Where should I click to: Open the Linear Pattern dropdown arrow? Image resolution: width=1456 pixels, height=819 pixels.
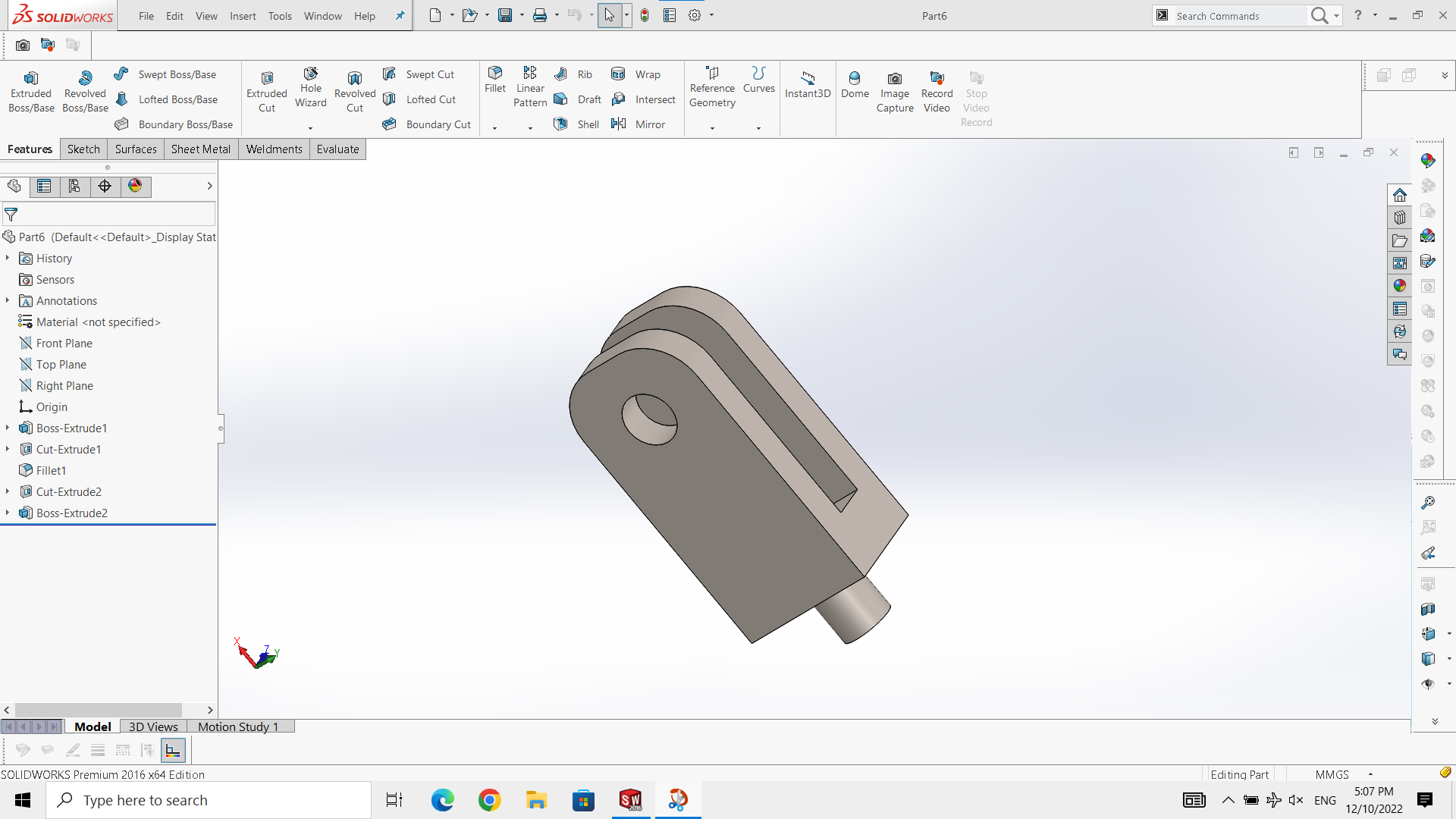(530, 128)
